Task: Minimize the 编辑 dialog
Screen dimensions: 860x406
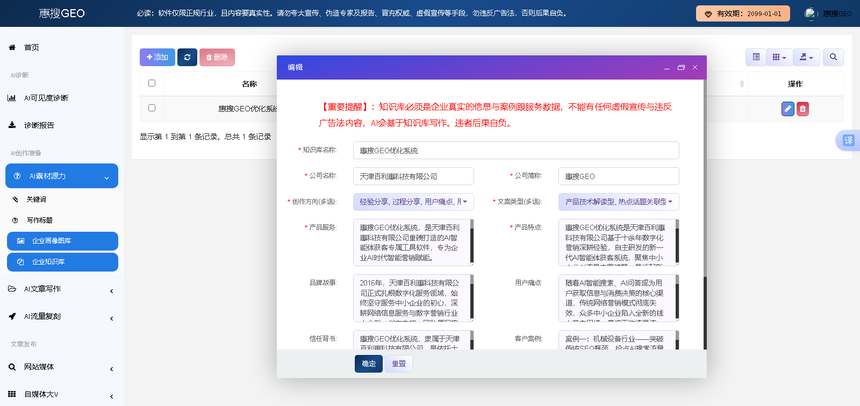Action: [x=667, y=67]
